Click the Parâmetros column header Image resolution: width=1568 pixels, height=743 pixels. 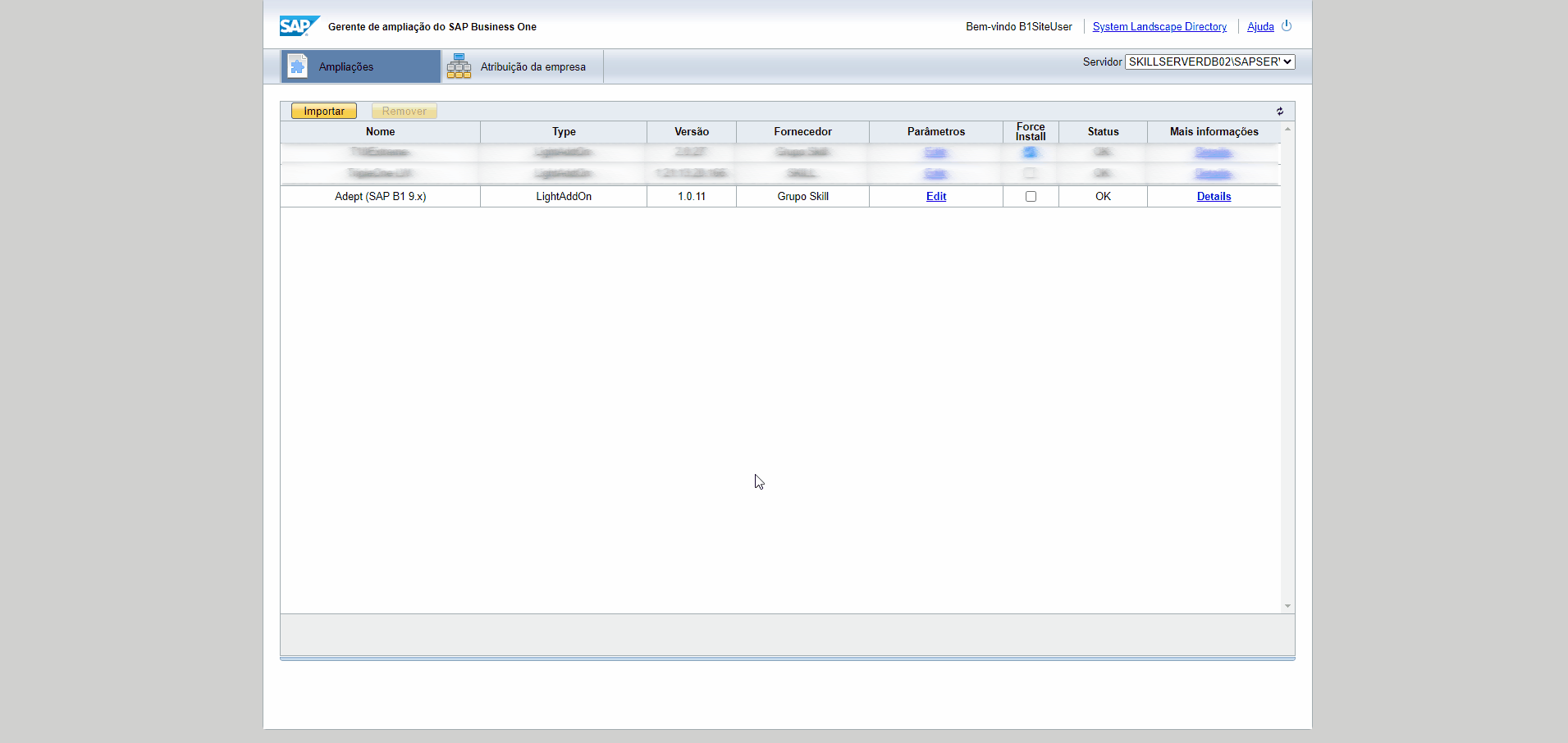click(x=936, y=131)
